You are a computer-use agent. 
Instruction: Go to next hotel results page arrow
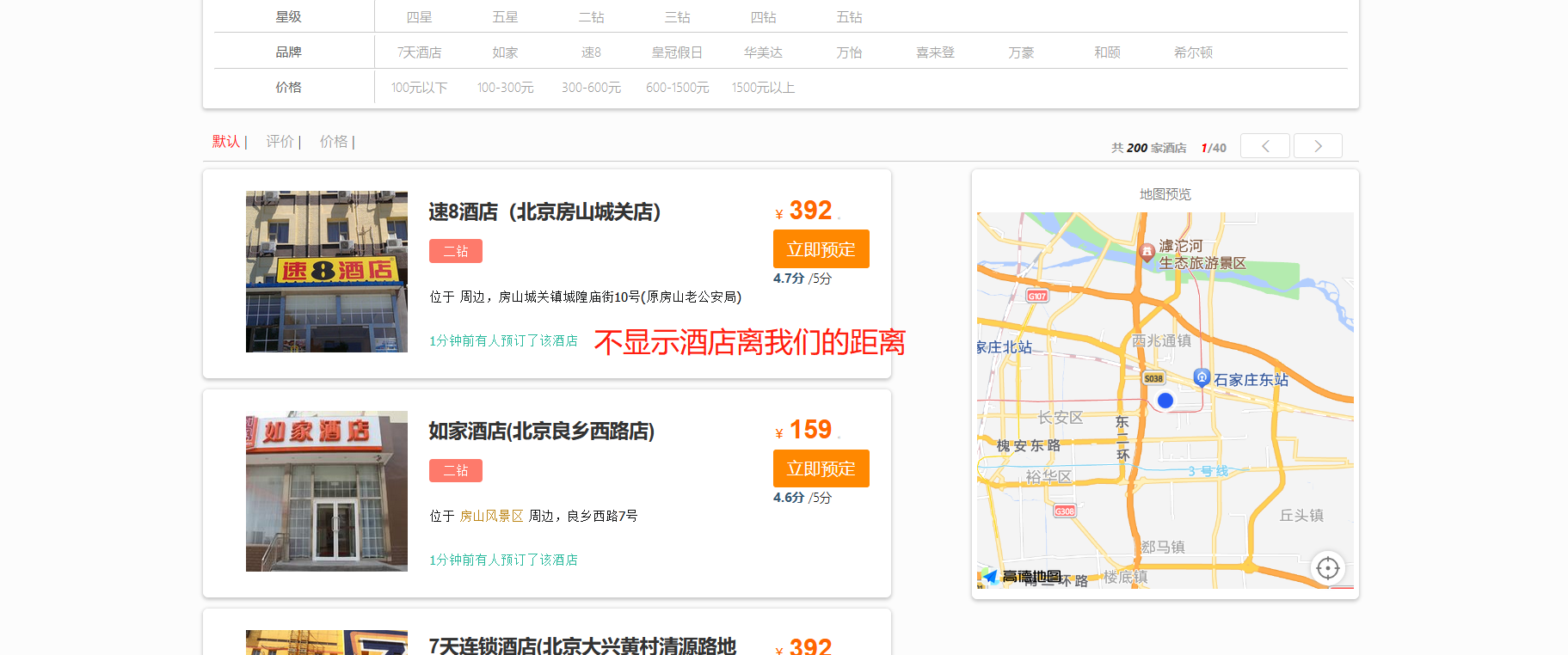[1318, 146]
